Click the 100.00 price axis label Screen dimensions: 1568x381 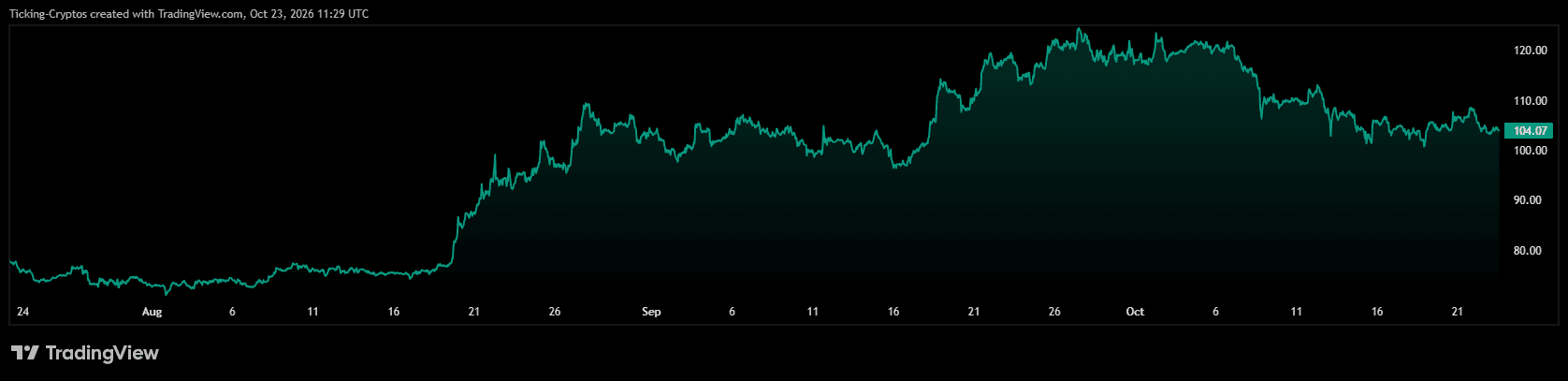1530,150
